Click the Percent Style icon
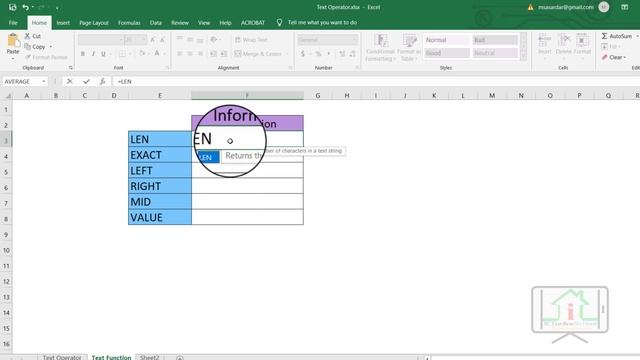 coord(318,54)
